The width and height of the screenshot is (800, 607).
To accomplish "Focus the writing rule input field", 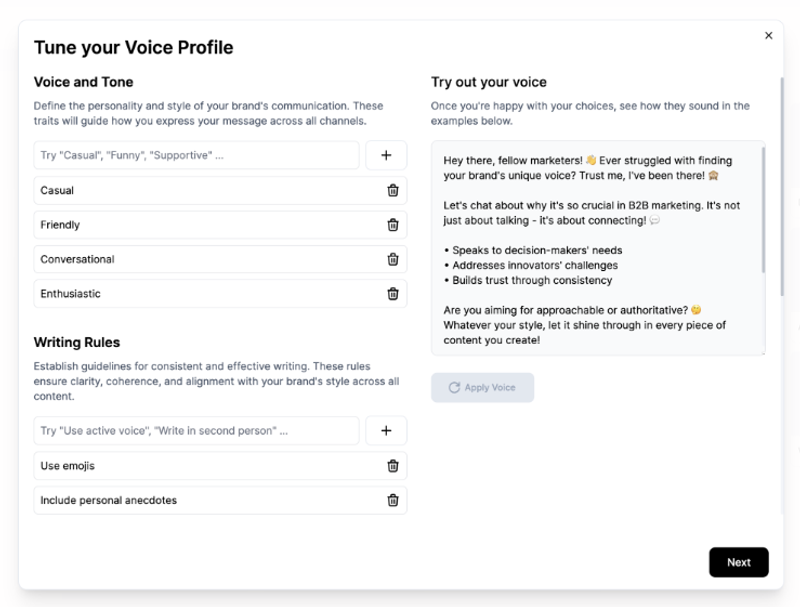I will 196,431.
